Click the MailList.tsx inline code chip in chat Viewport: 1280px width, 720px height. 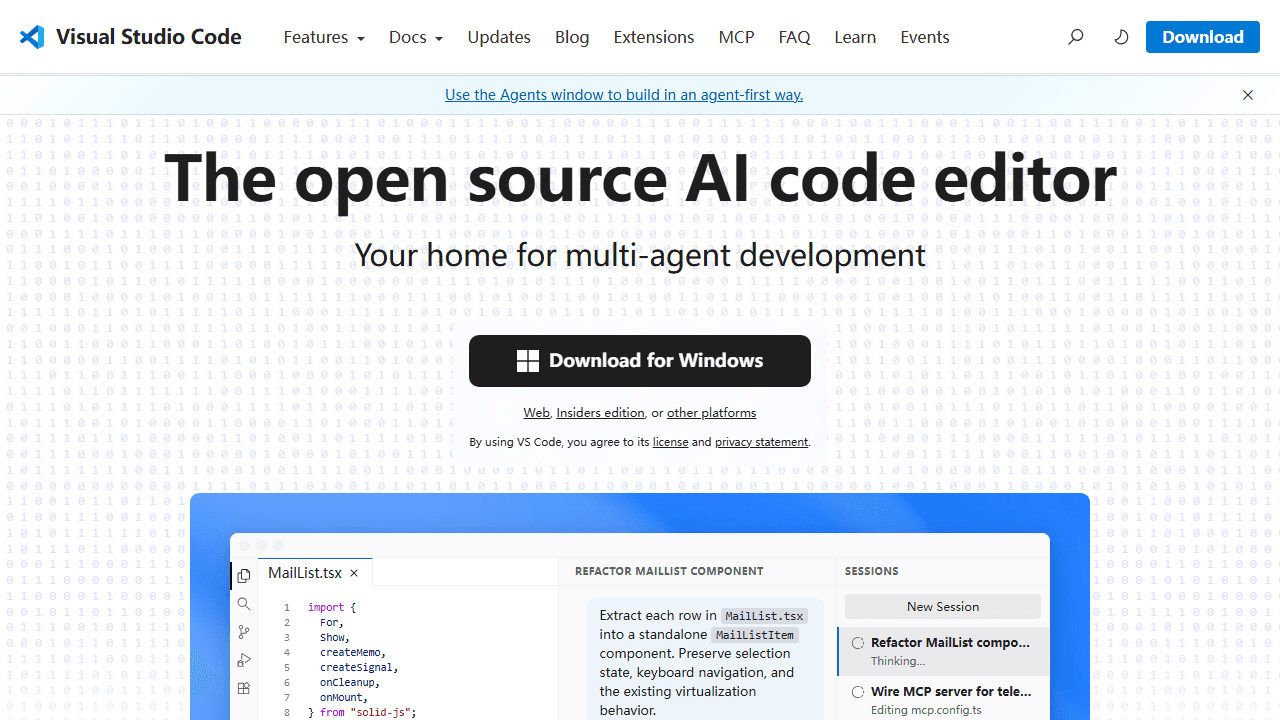[x=765, y=616]
